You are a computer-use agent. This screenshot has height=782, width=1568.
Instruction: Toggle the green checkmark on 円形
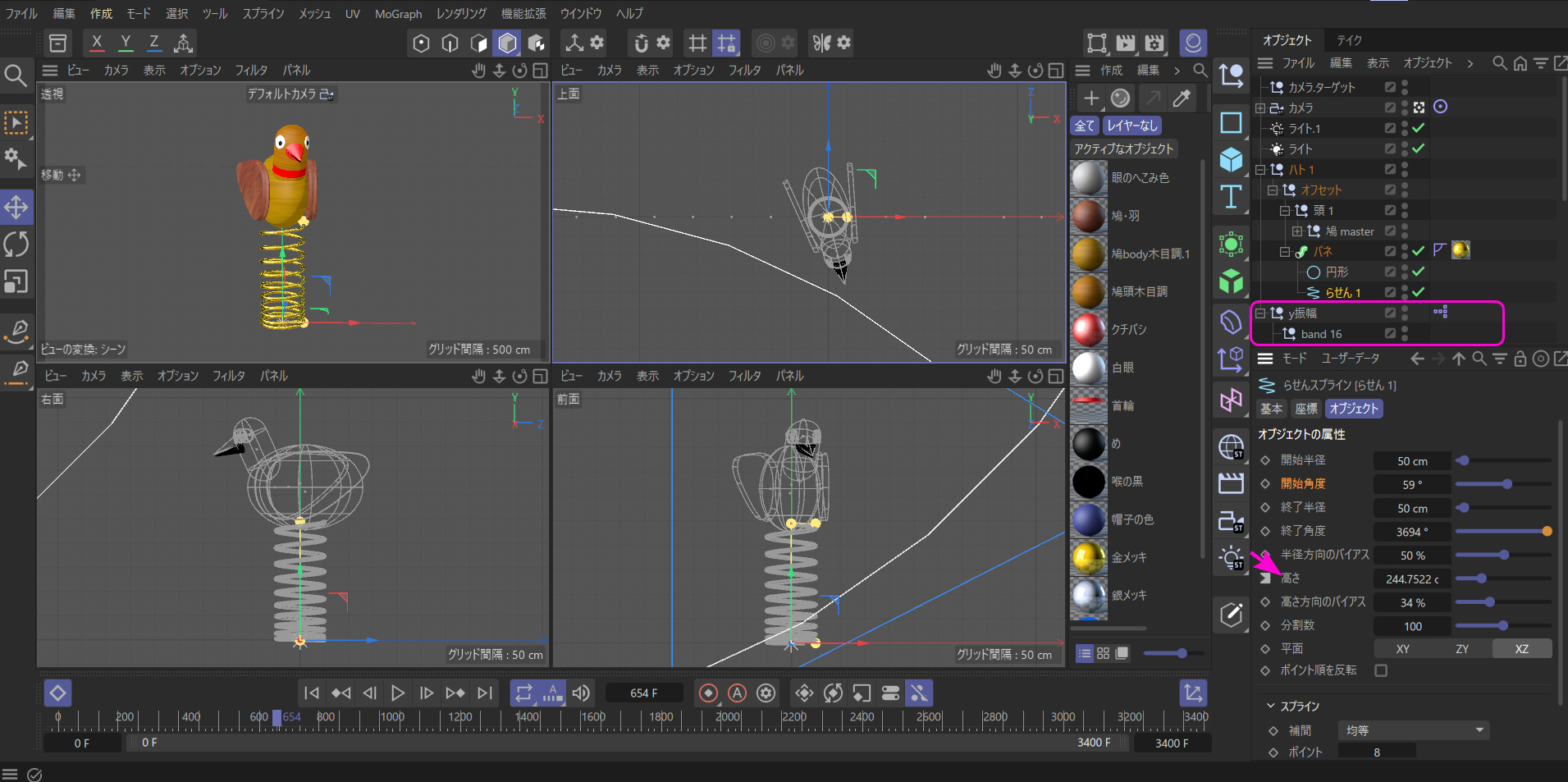pyautogui.click(x=1418, y=272)
